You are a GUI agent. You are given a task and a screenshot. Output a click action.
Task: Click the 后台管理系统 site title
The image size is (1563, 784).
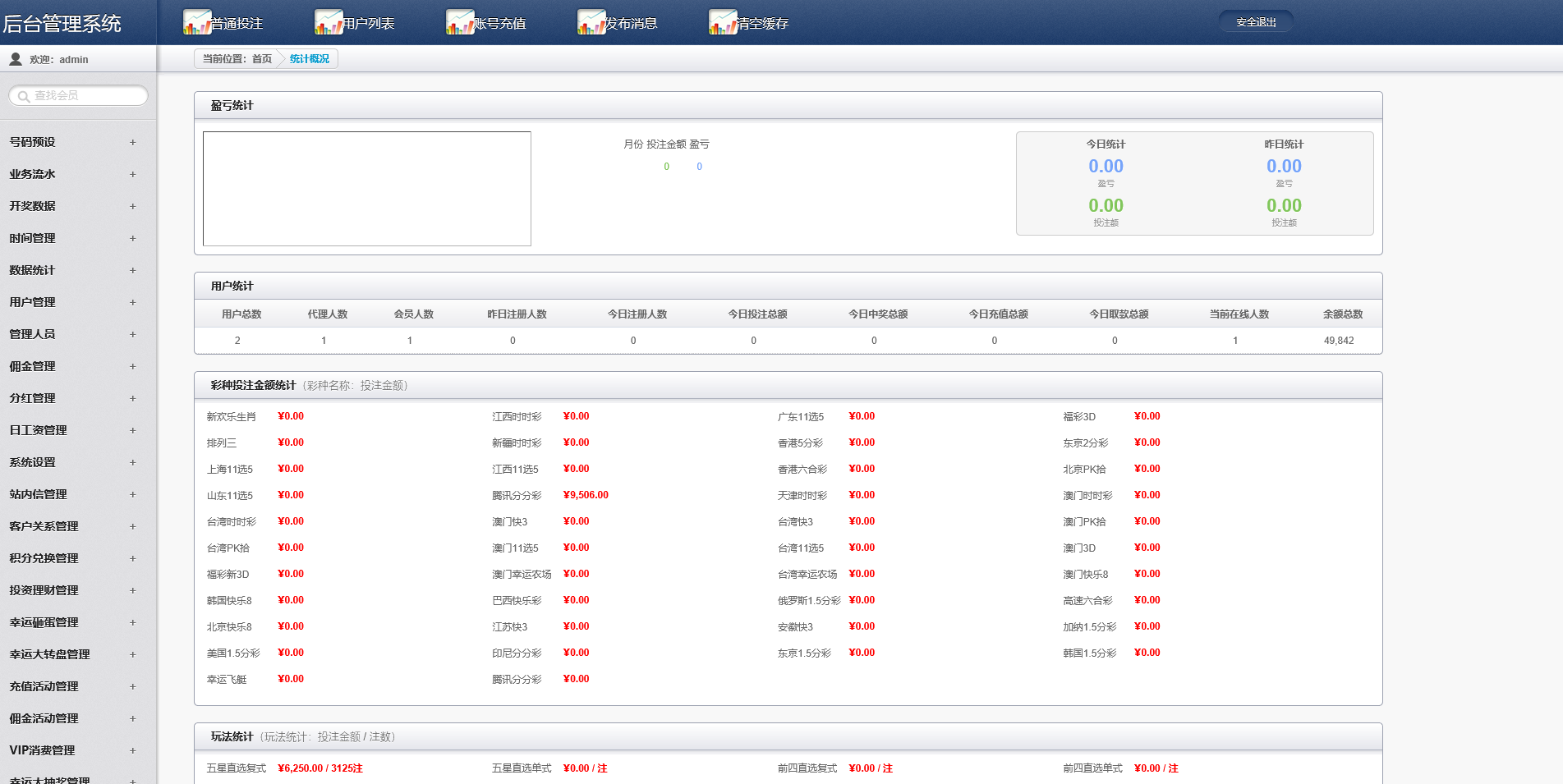pyautogui.click(x=62, y=24)
